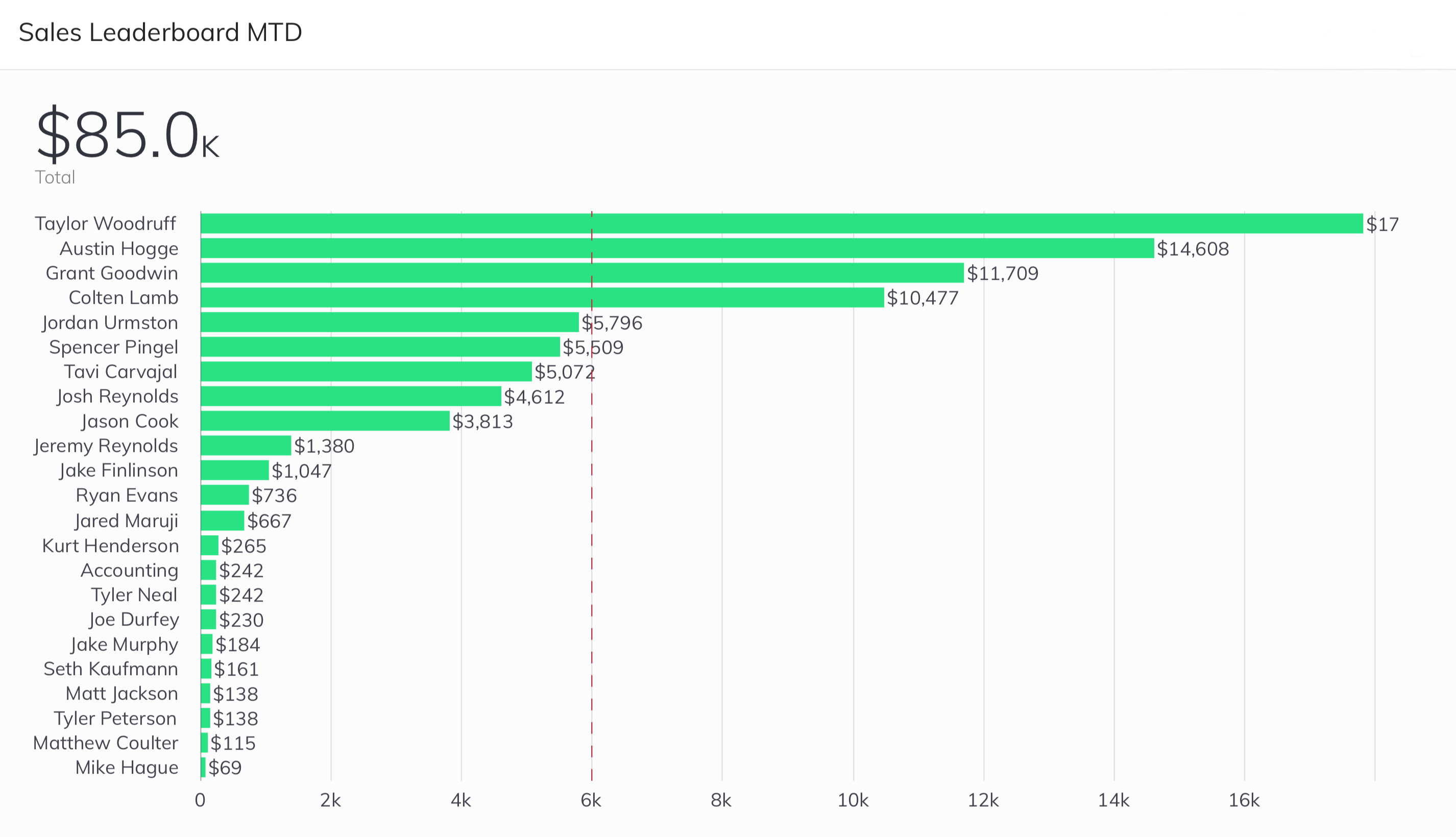Select Josh Reynolds' $4,612 bar
The width and height of the screenshot is (1456, 837).
pos(351,397)
